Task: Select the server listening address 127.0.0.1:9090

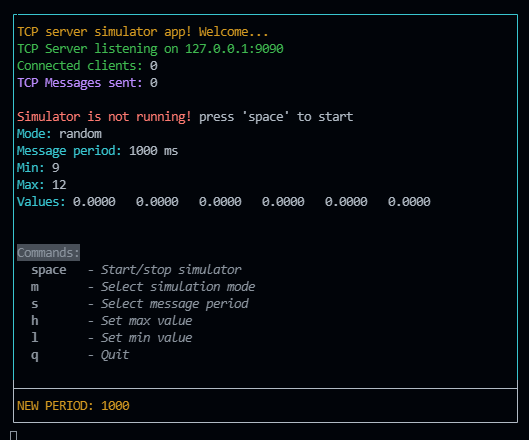Action: pos(234,49)
